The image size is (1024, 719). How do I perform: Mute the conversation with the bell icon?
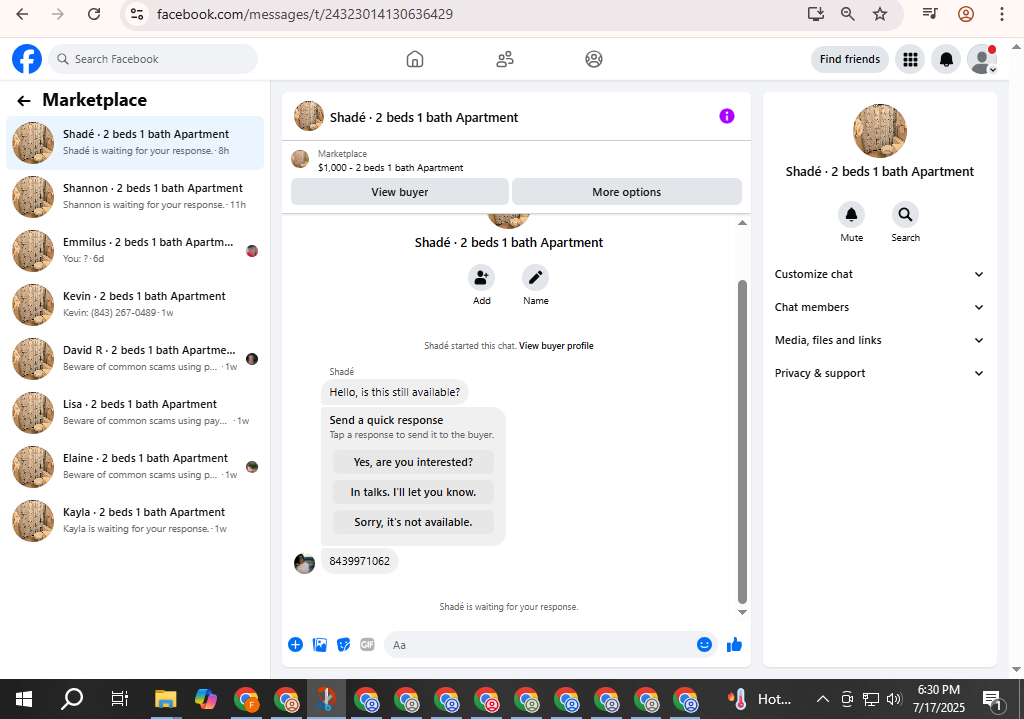tap(852, 214)
